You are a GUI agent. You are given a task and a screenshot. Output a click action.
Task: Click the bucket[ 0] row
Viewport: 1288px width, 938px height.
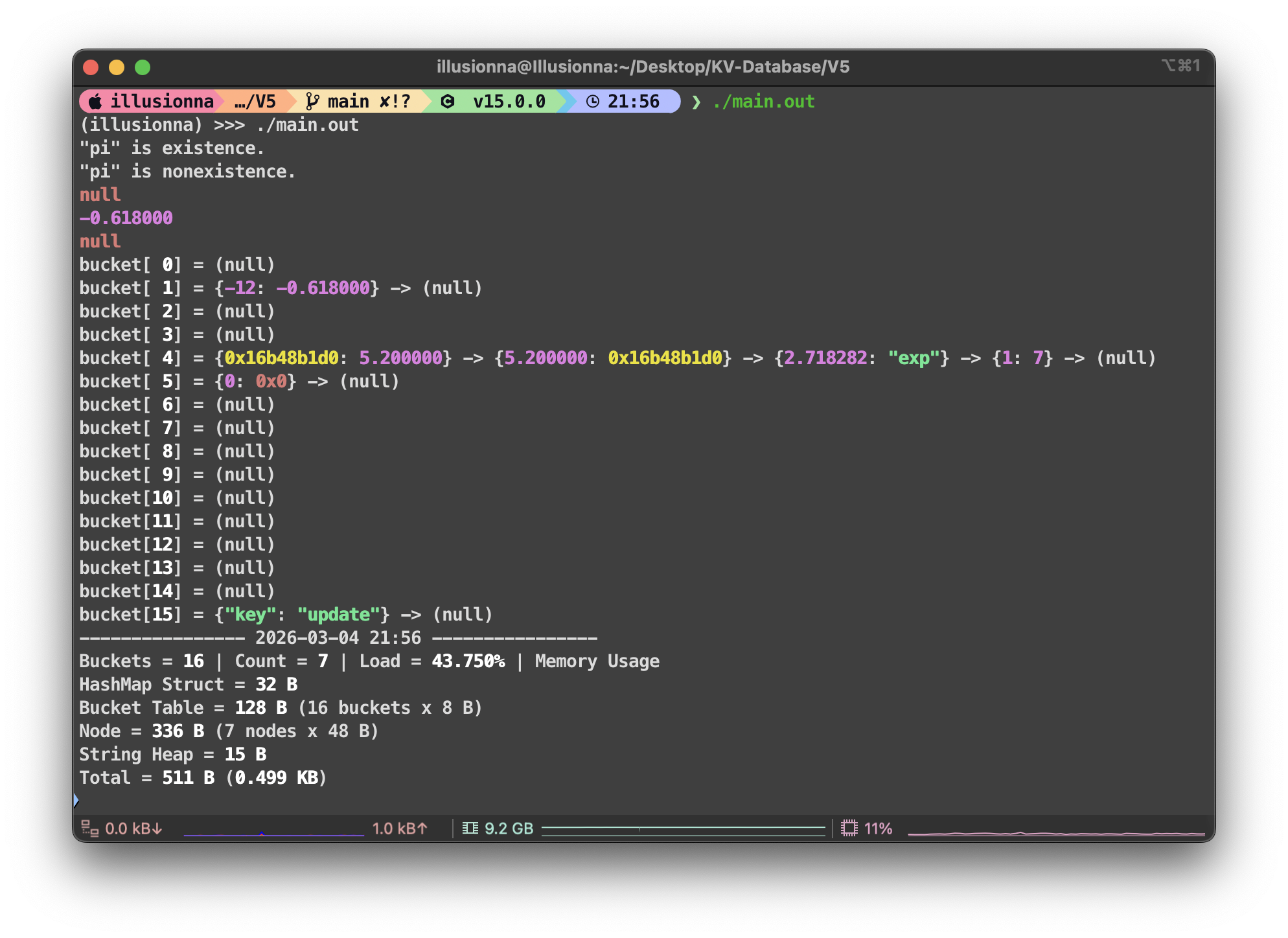click(177, 265)
